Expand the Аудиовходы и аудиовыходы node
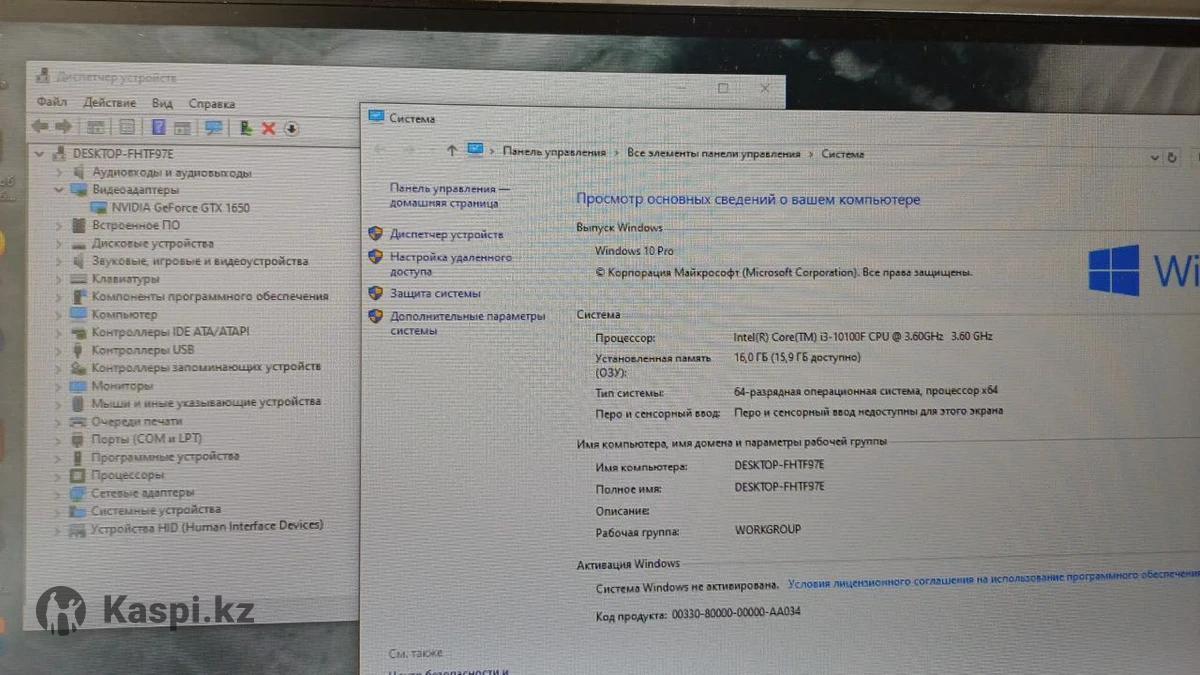 click(x=58, y=172)
